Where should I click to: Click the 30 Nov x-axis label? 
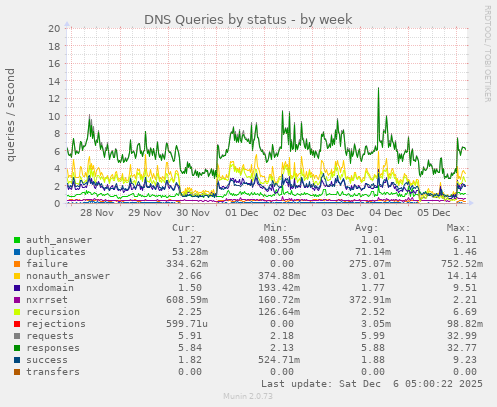click(193, 213)
